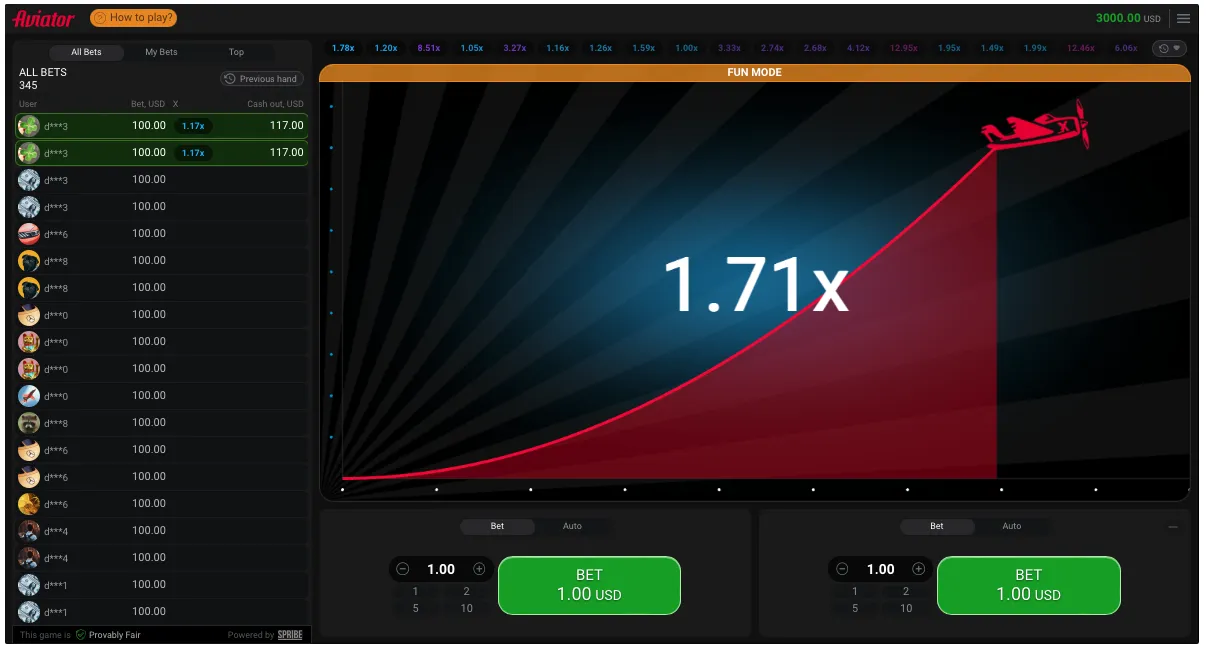Remove the second bet panel

pos(1173,527)
